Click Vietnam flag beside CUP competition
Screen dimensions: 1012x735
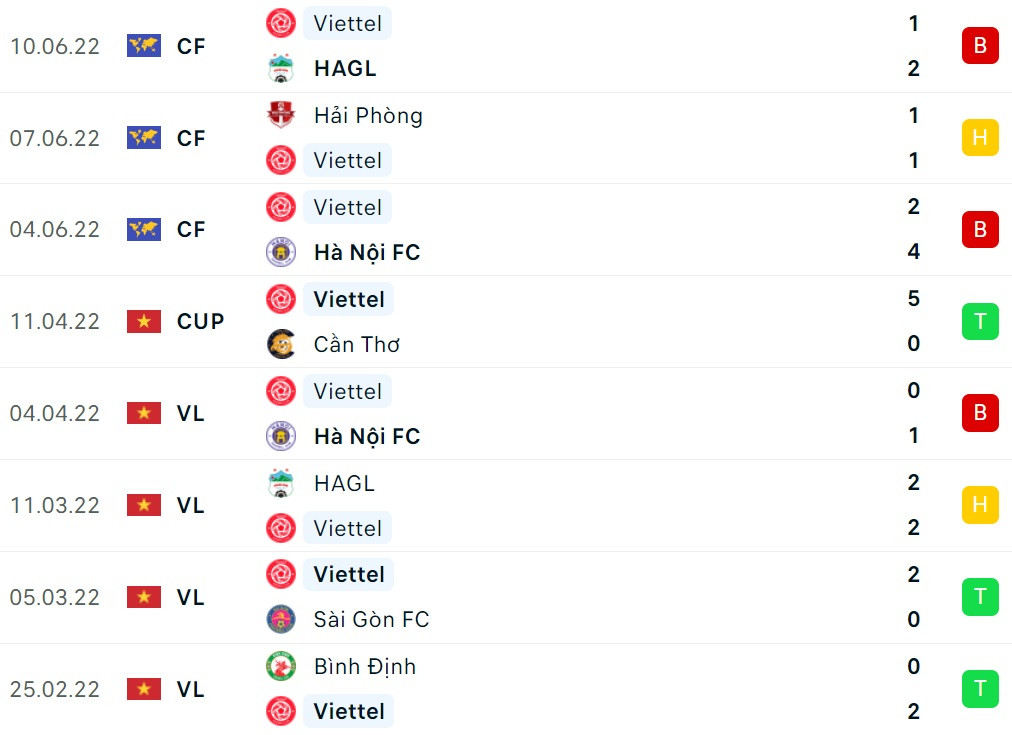(144, 321)
